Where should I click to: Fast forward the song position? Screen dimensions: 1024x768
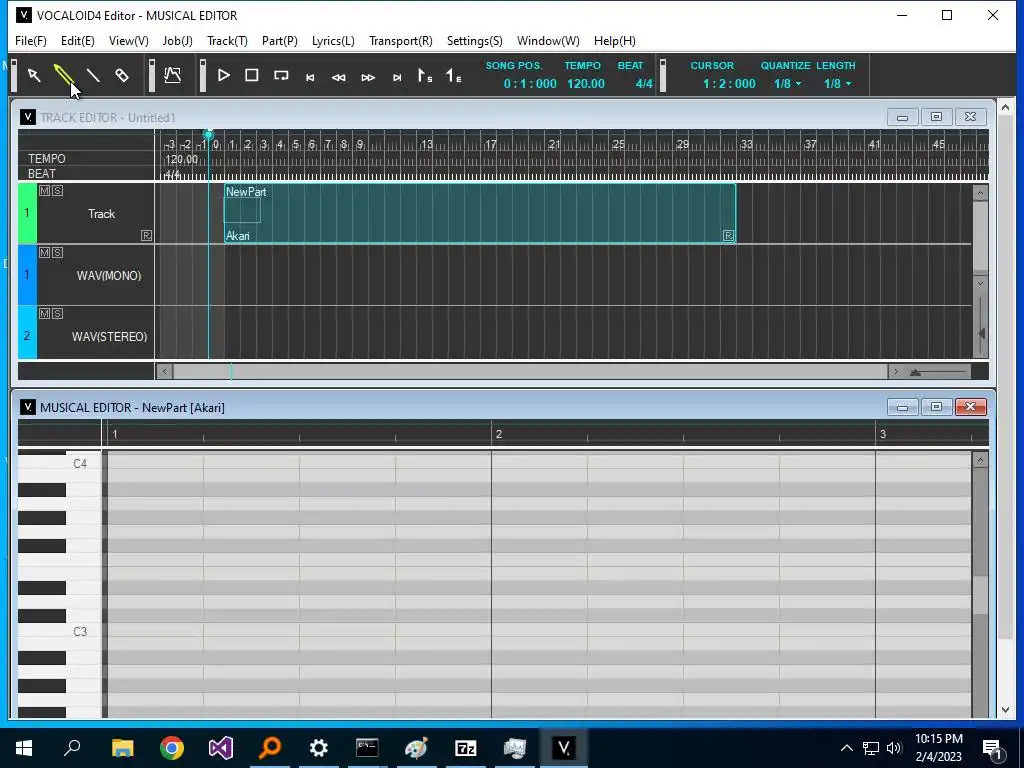[x=368, y=77]
